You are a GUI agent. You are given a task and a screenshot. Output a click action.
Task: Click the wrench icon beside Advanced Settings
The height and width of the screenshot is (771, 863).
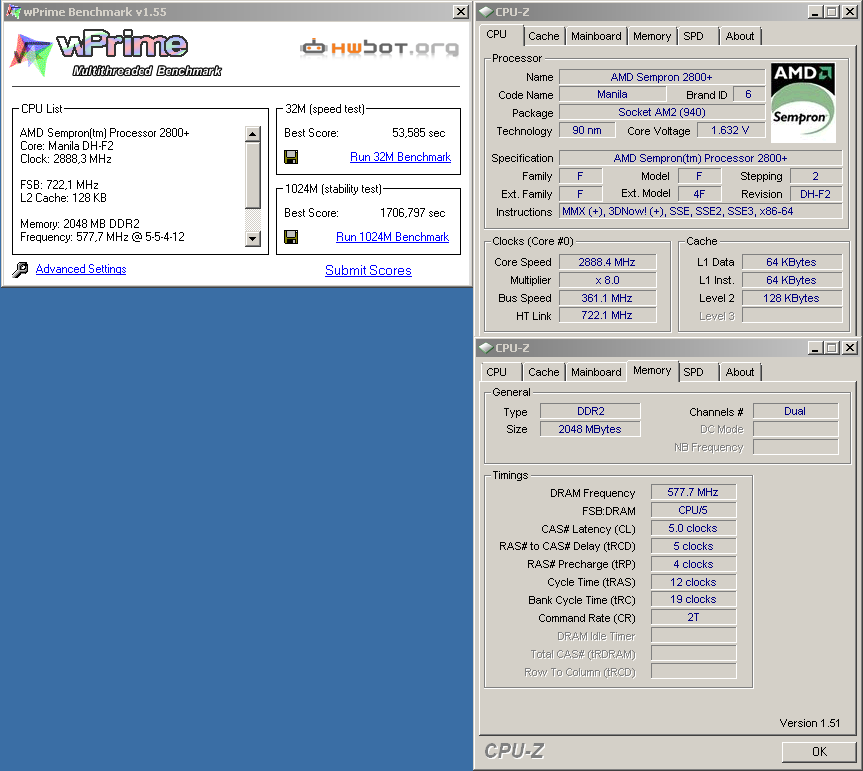[20, 270]
